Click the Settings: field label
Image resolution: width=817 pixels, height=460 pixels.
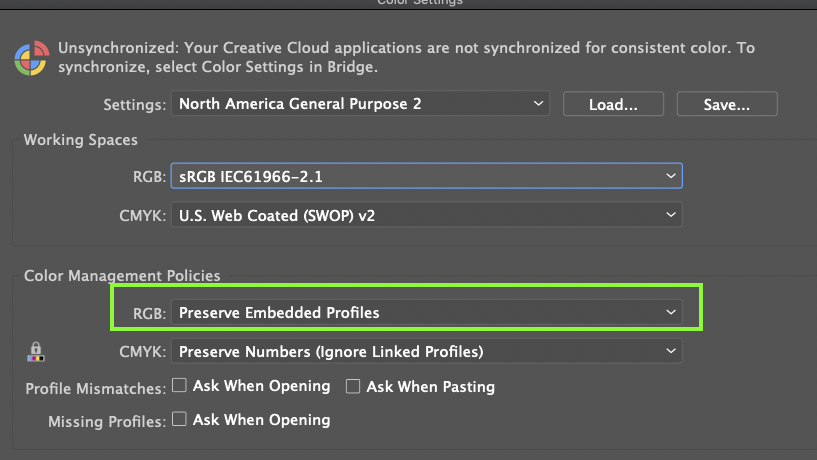point(134,104)
